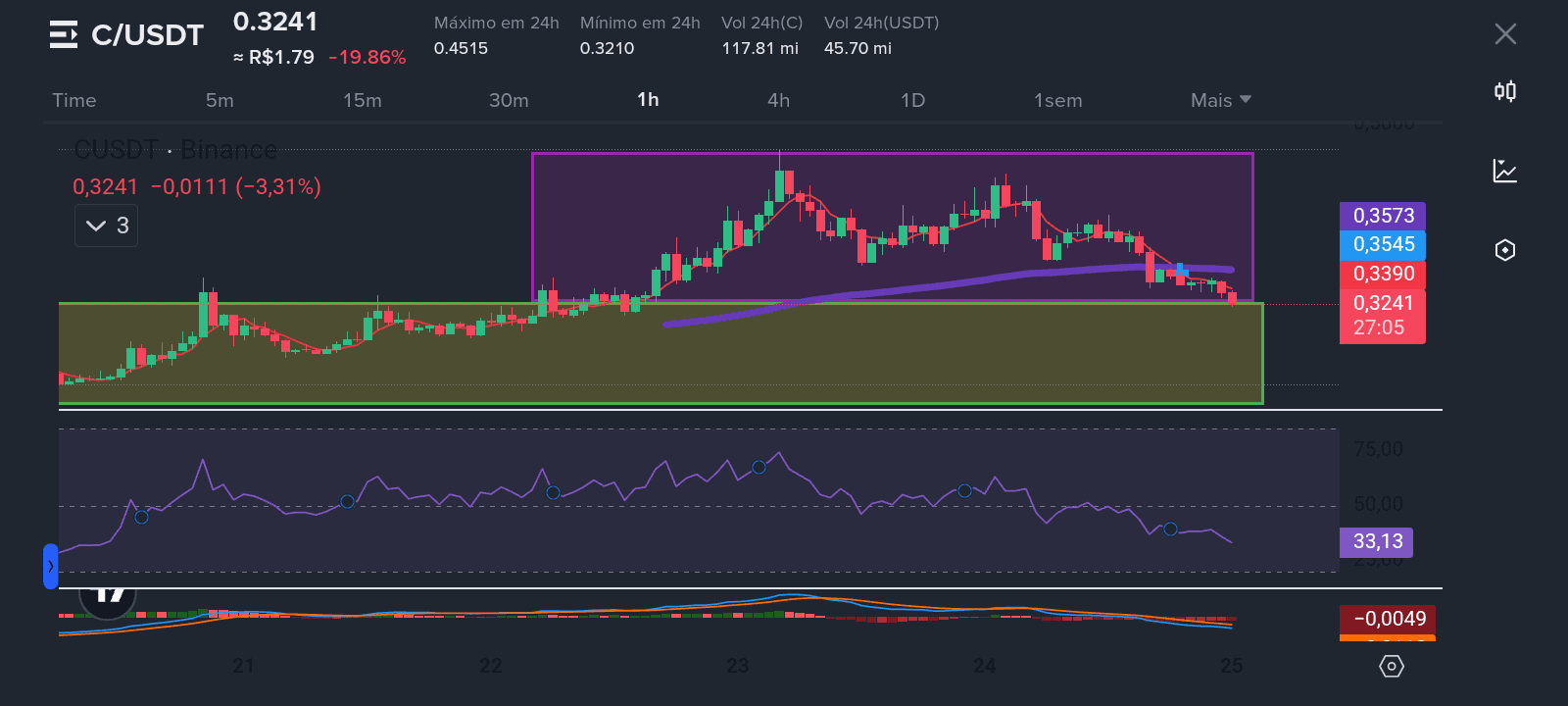1568x706 pixels.
Task: Click the 0,3390 red price label
Action: [x=1383, y=274]
